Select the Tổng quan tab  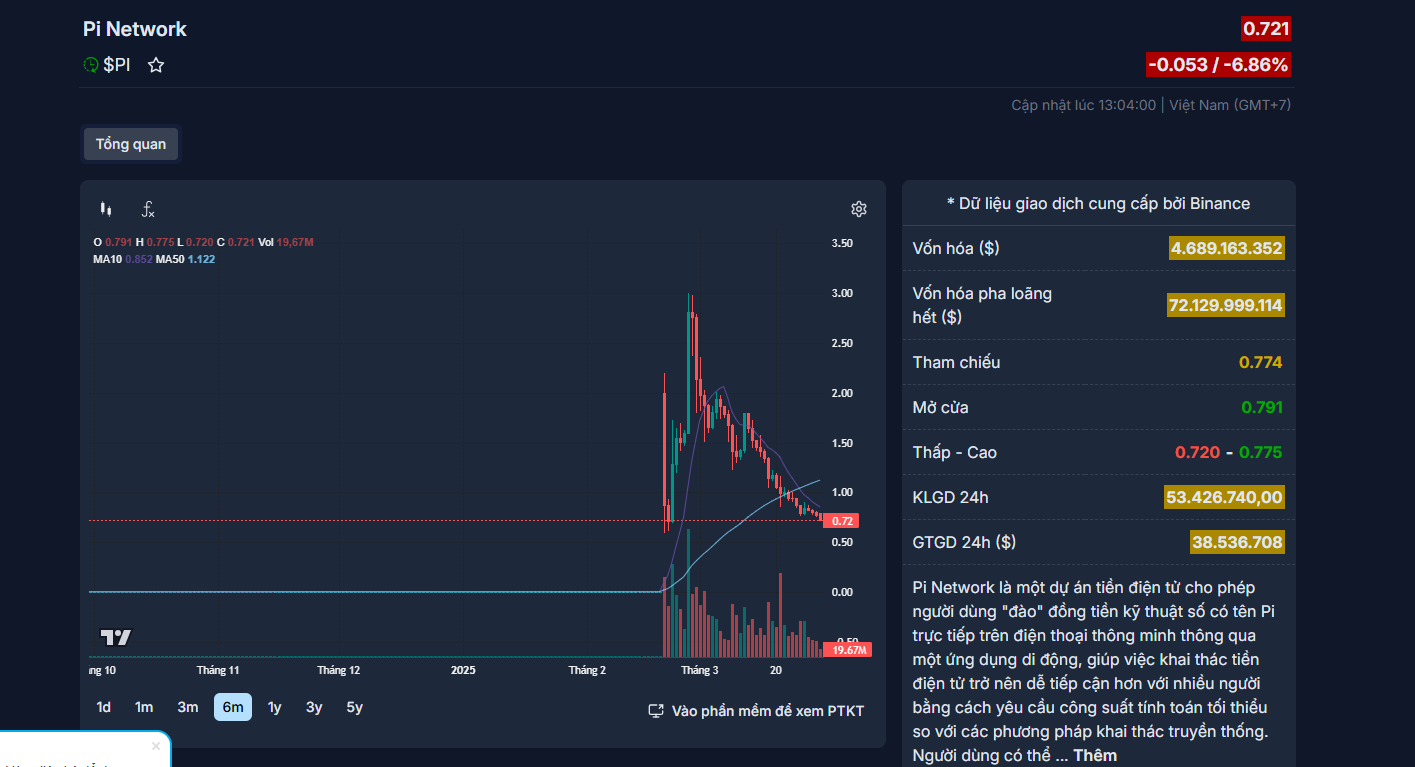(x=131, y=144)
